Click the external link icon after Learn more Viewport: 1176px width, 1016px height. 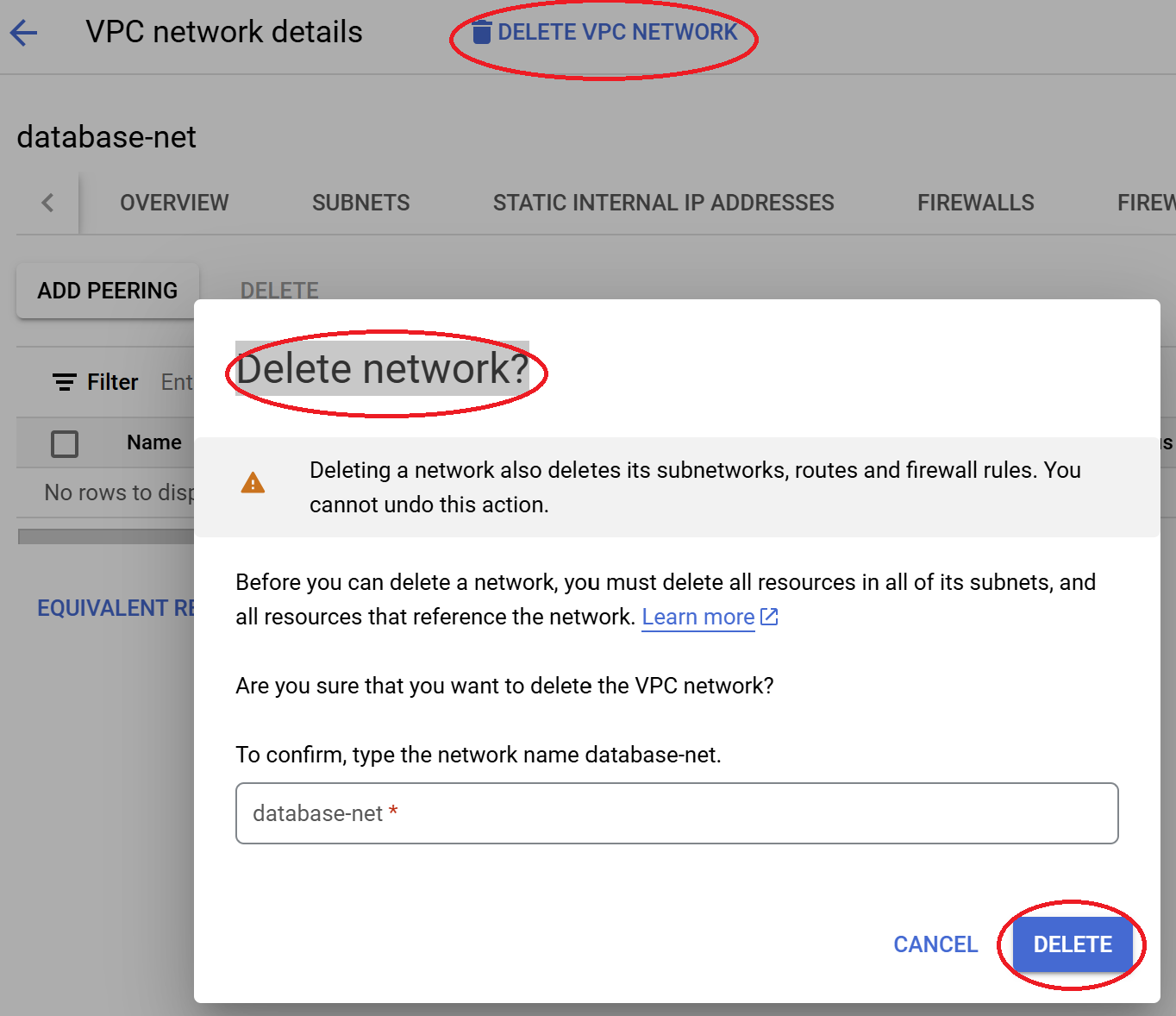769,617
